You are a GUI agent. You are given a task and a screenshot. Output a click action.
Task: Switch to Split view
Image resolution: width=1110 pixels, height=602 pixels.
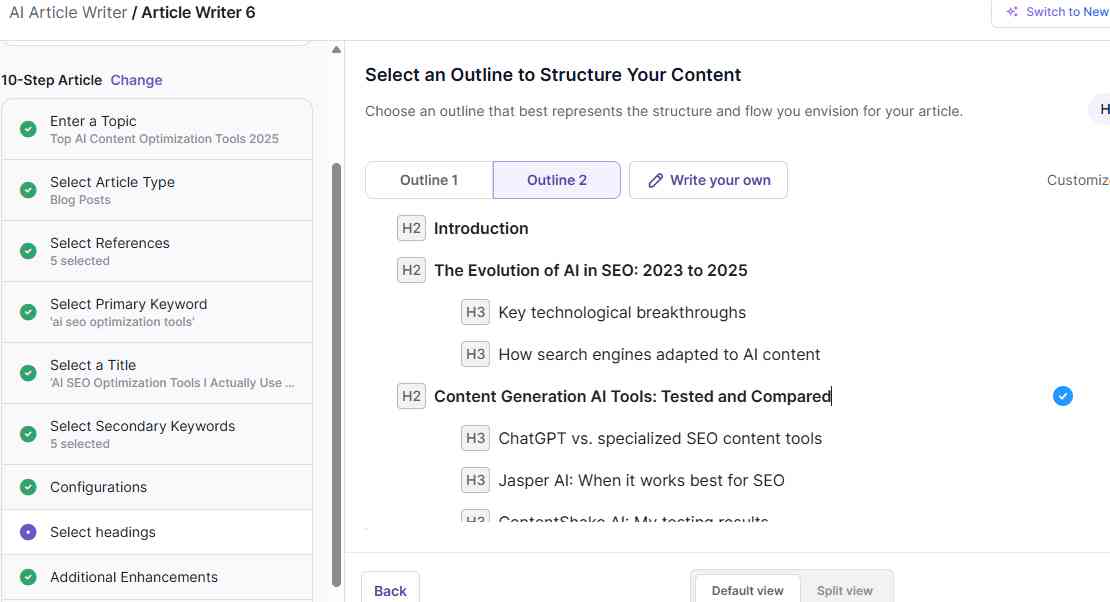[845, 590]
